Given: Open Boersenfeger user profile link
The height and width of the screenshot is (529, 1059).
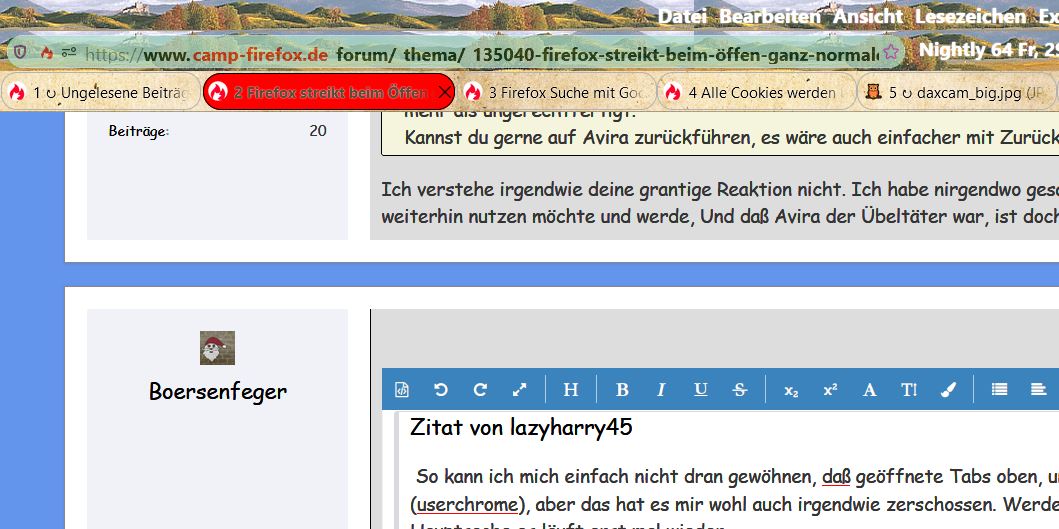Looking at the screenshot, I should click(x=217, y=391).
